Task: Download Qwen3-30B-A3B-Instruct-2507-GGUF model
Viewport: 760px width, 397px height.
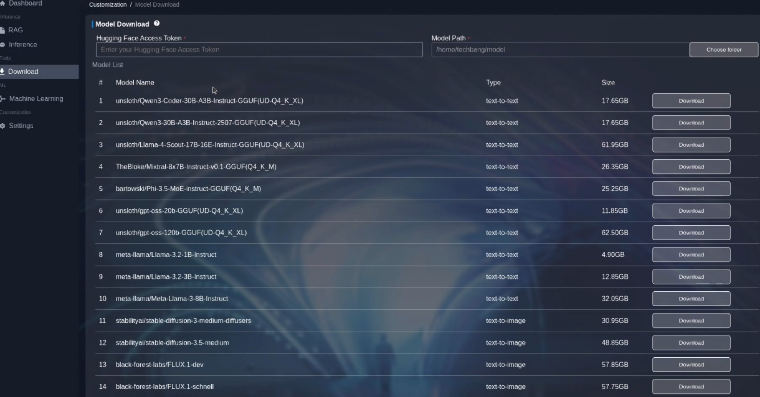Action: (691, 123)
